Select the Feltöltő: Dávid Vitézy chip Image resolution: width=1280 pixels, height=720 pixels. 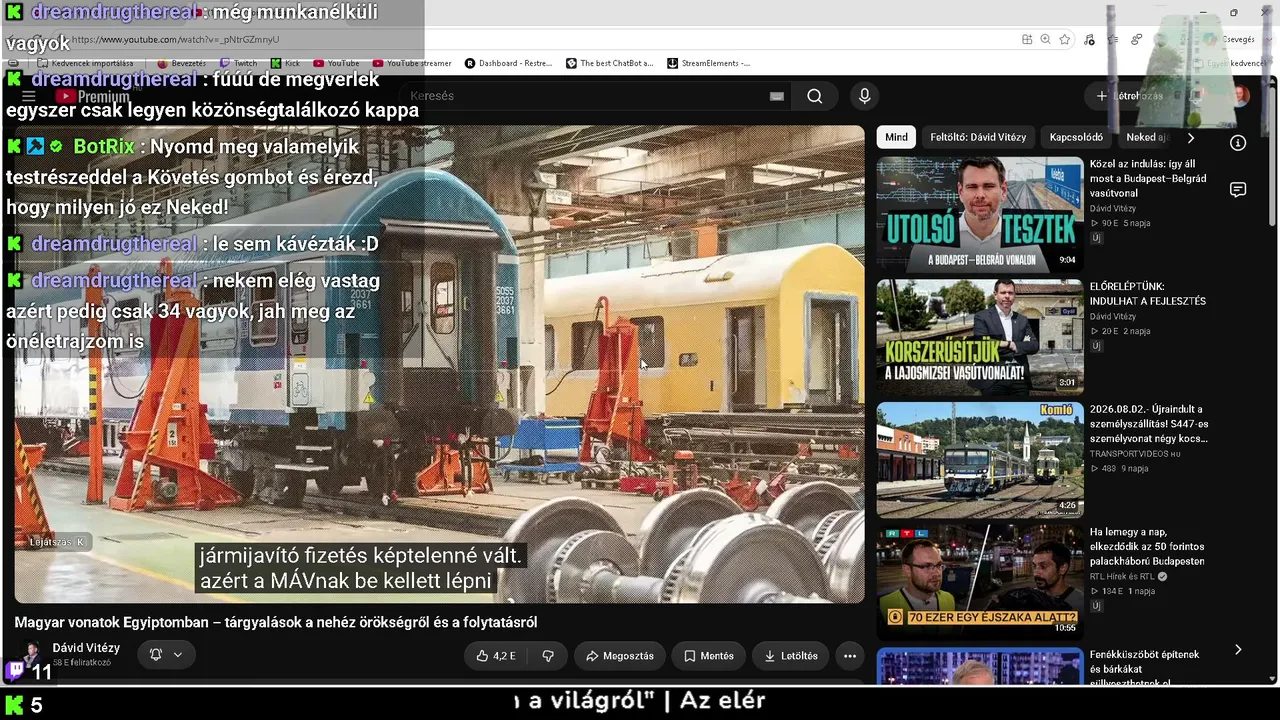pyautogui.click(x=978, y=137)
